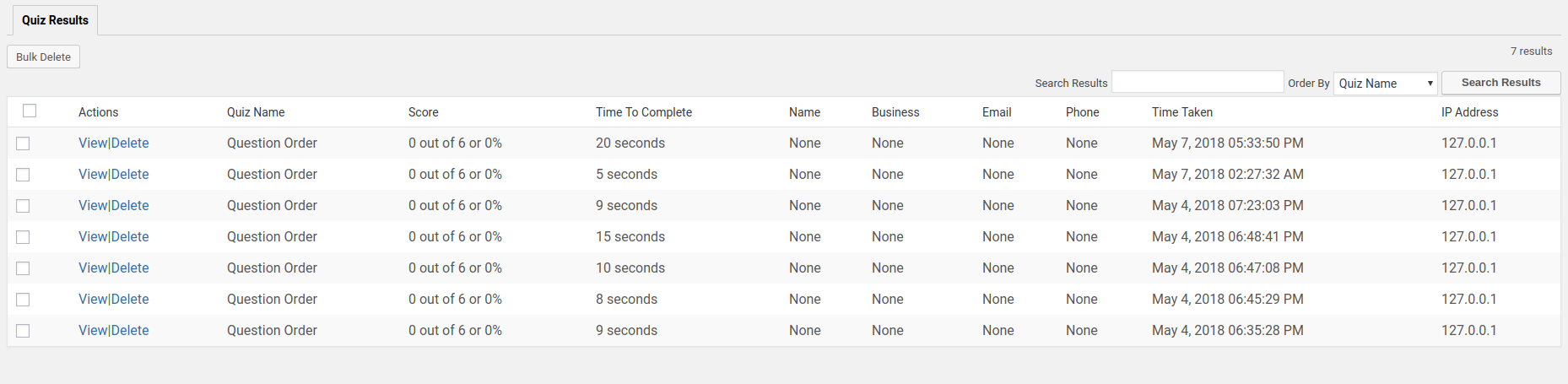View the result taken at 05:33:50 PM
Viewport: 1568px width, 384px height.
click(x=93, y=143)
